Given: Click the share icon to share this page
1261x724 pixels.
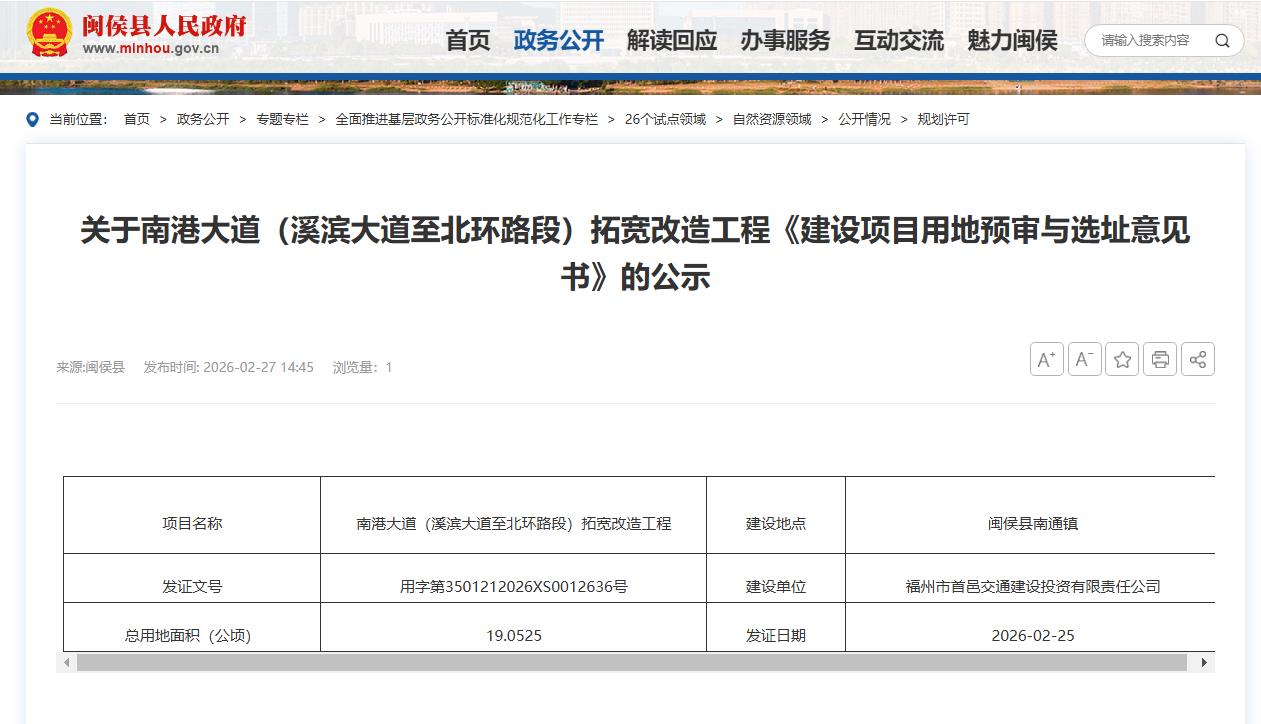Looking at the screenshot, I should (1198, 359).
